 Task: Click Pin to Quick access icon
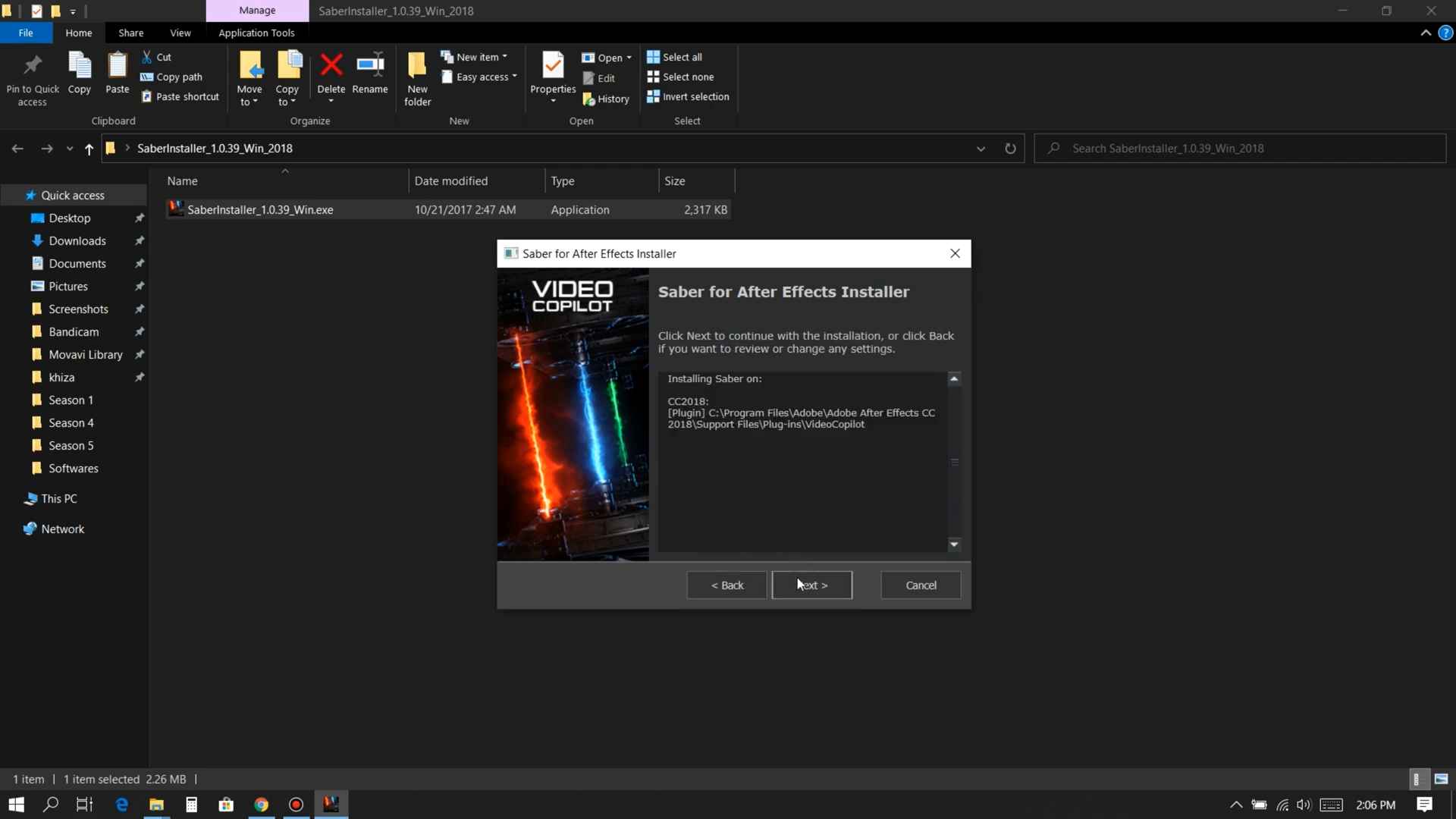pyautogui.click(x=33, y=67)
